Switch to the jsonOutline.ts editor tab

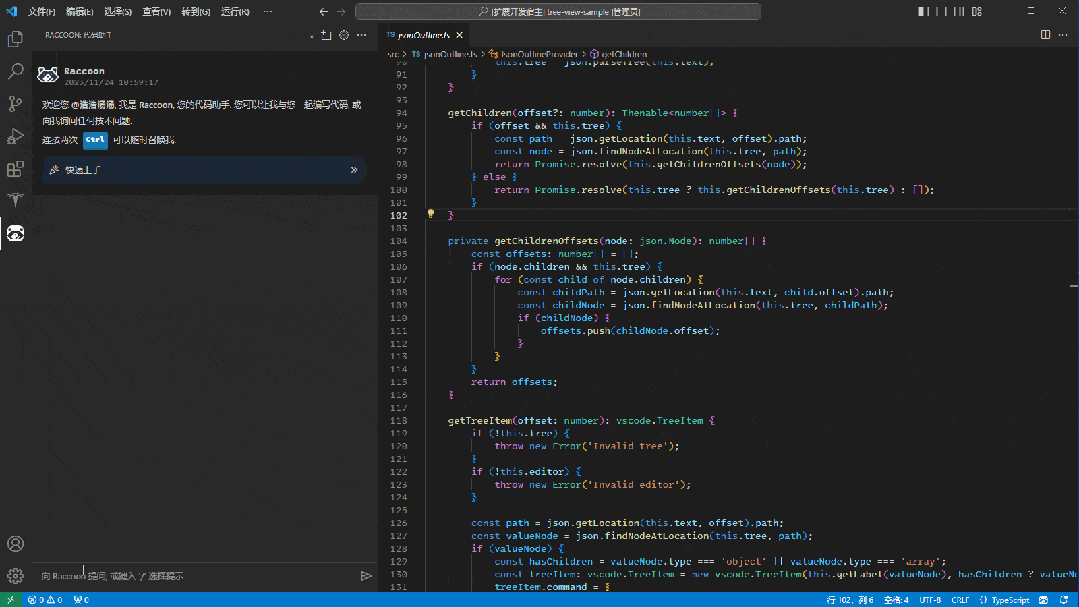[424, 35]
